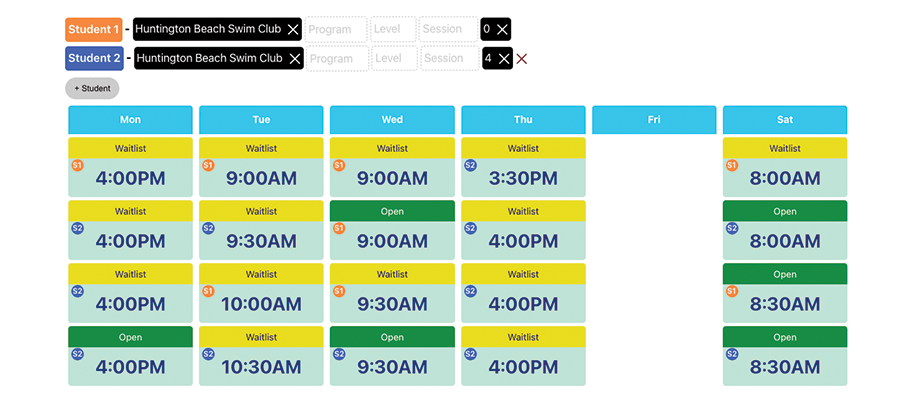This screenshot has height=400, width=920.
Task: Clear Student 1's age value 0
Action: pyautogui.click(x=502, y=30)
